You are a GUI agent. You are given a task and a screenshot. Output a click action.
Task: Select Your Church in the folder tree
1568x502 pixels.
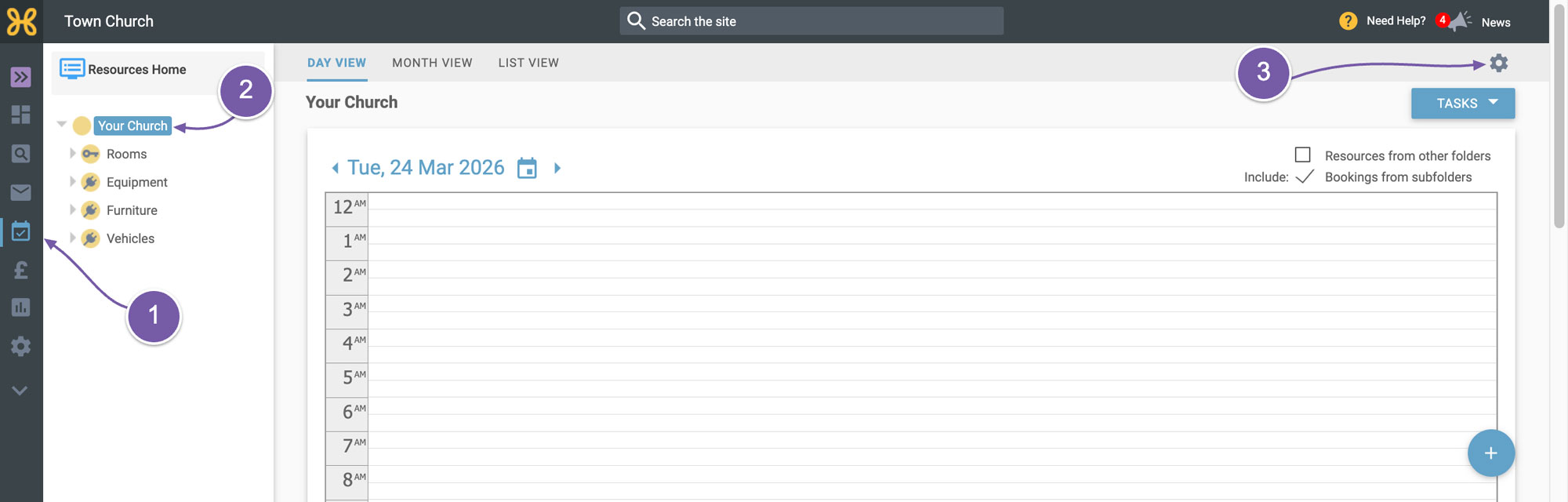pyautogui.click(x=132, y=125)
